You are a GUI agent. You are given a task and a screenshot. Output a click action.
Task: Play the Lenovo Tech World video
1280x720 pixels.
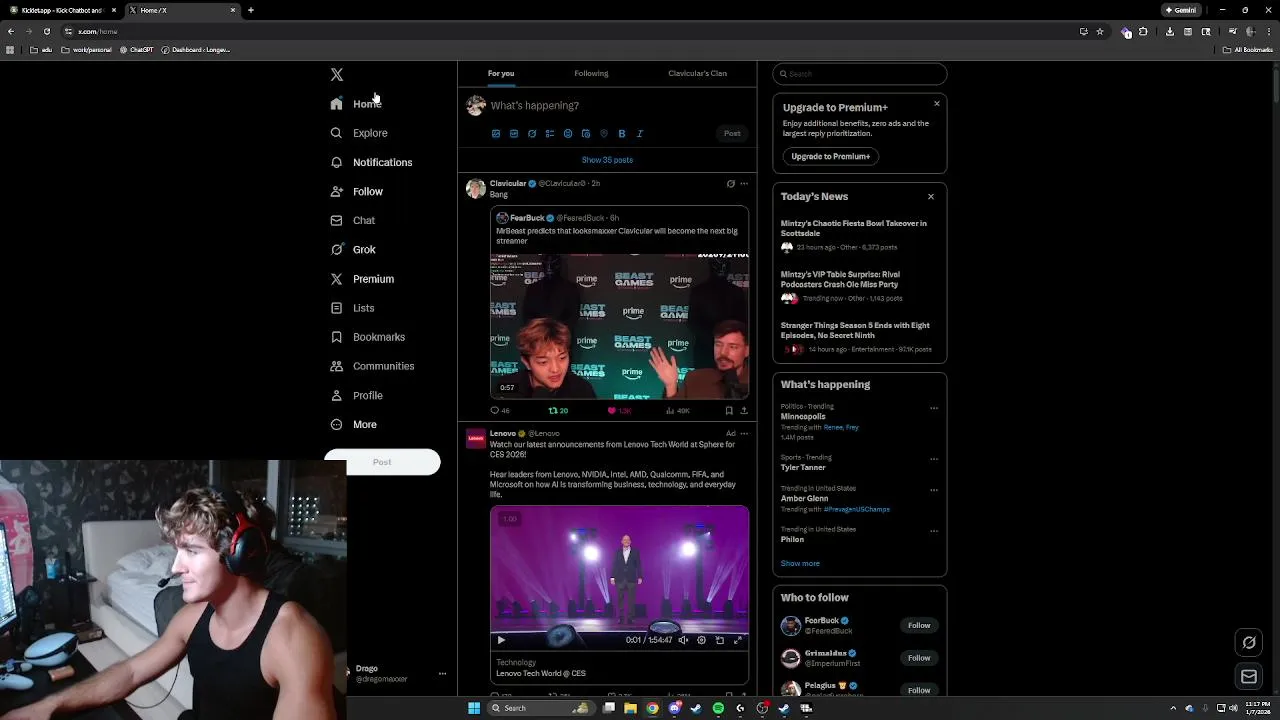501,640
